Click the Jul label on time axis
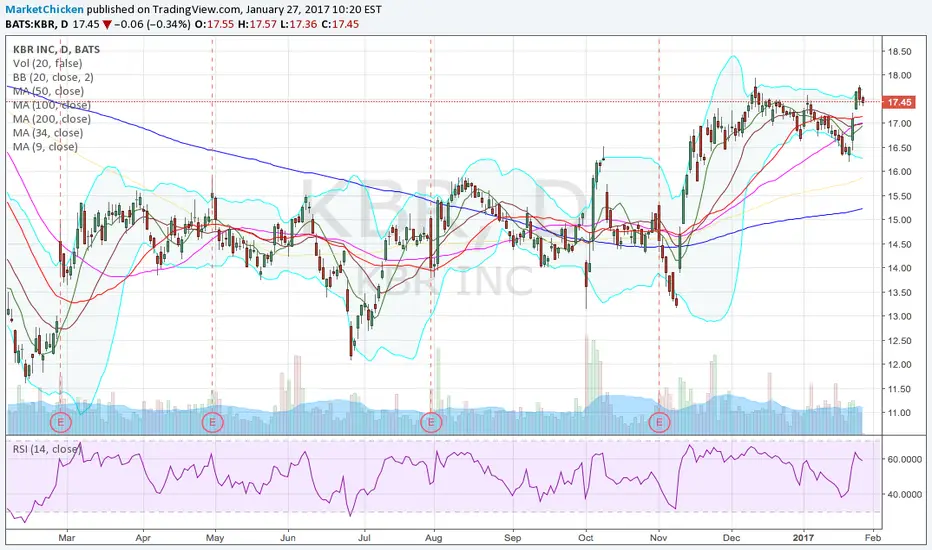 tap(364, 538)
